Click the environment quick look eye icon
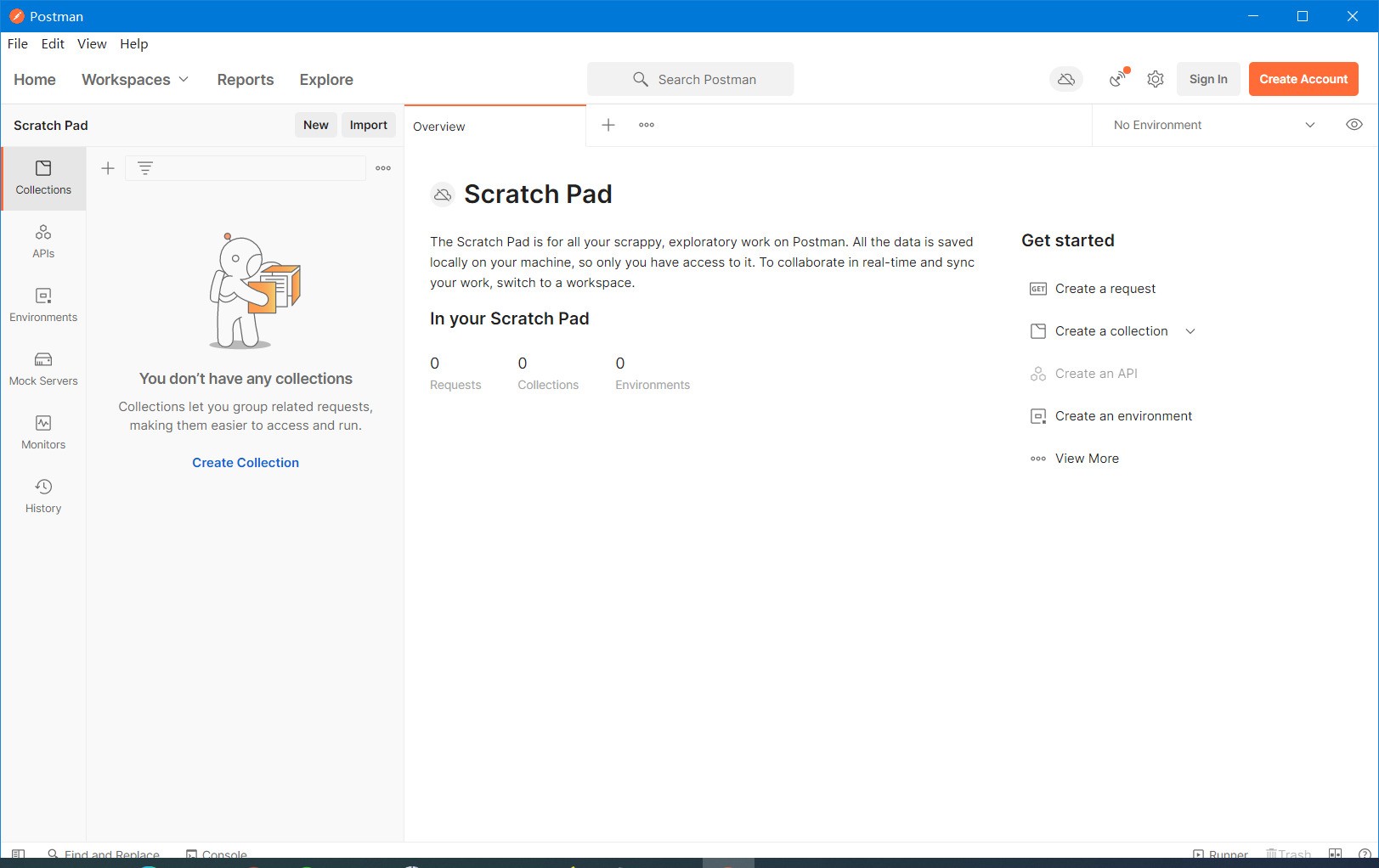 (x=1354, y=125)
